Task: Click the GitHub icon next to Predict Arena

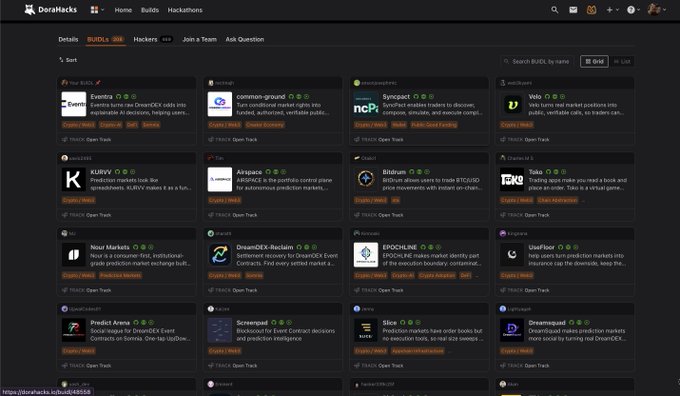Action: pos(136,323)
